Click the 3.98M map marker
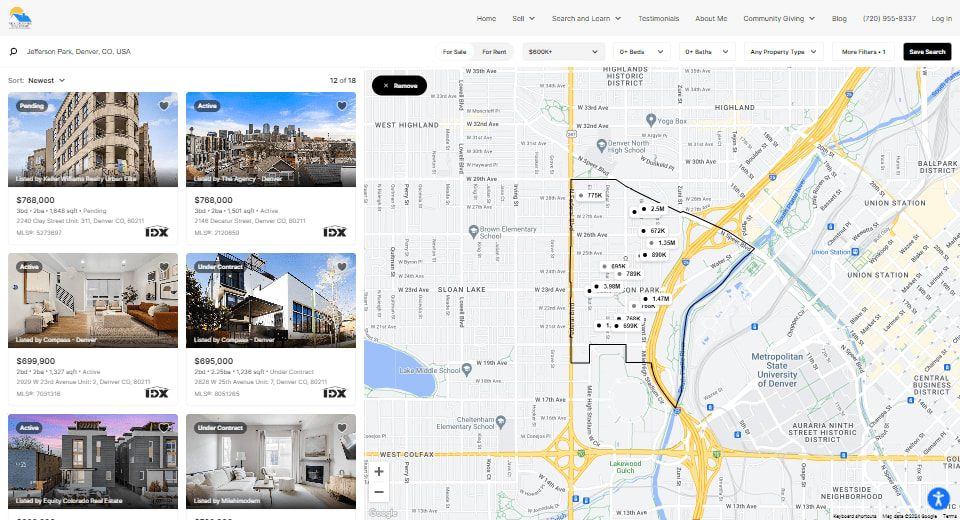This screenshot has width=960, height=520. (607, 286)
